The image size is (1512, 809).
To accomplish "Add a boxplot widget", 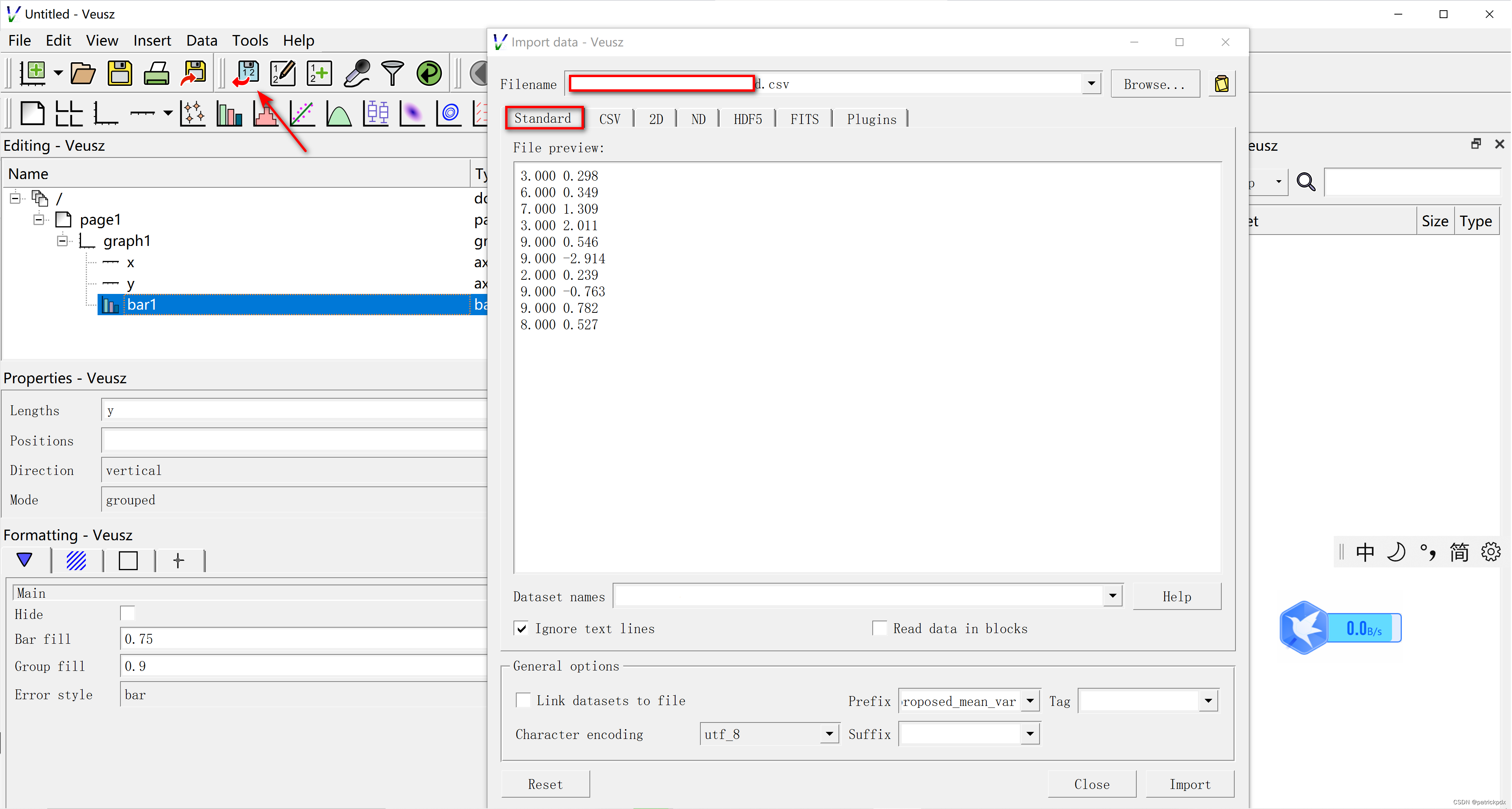I will point(376,113).
